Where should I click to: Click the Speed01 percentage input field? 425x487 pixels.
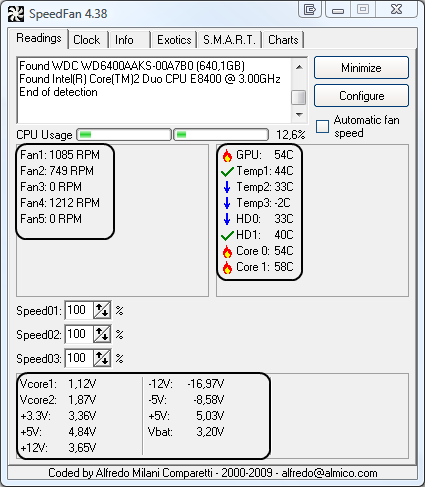79,310
